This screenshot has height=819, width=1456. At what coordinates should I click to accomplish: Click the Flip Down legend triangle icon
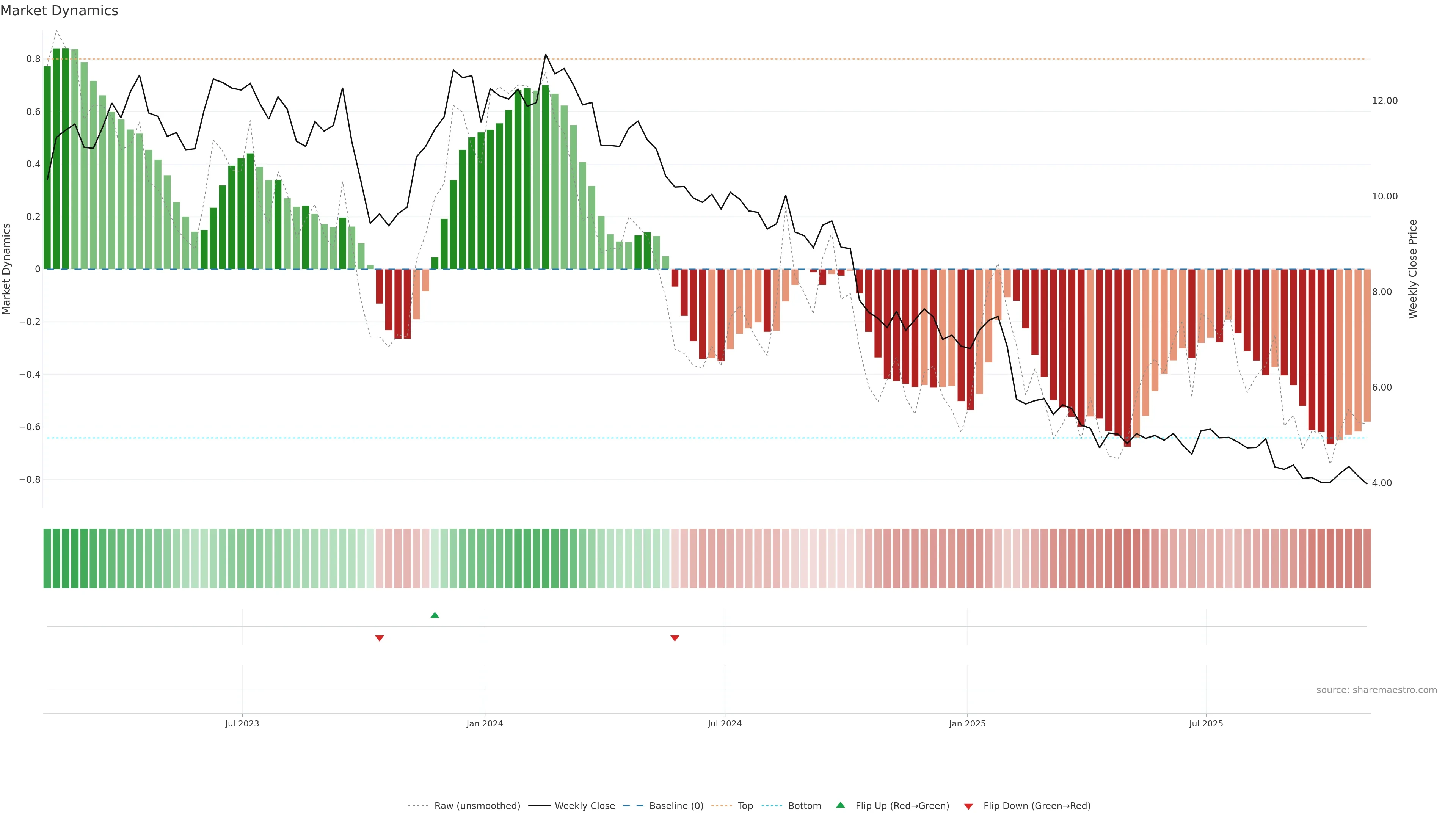968,806
